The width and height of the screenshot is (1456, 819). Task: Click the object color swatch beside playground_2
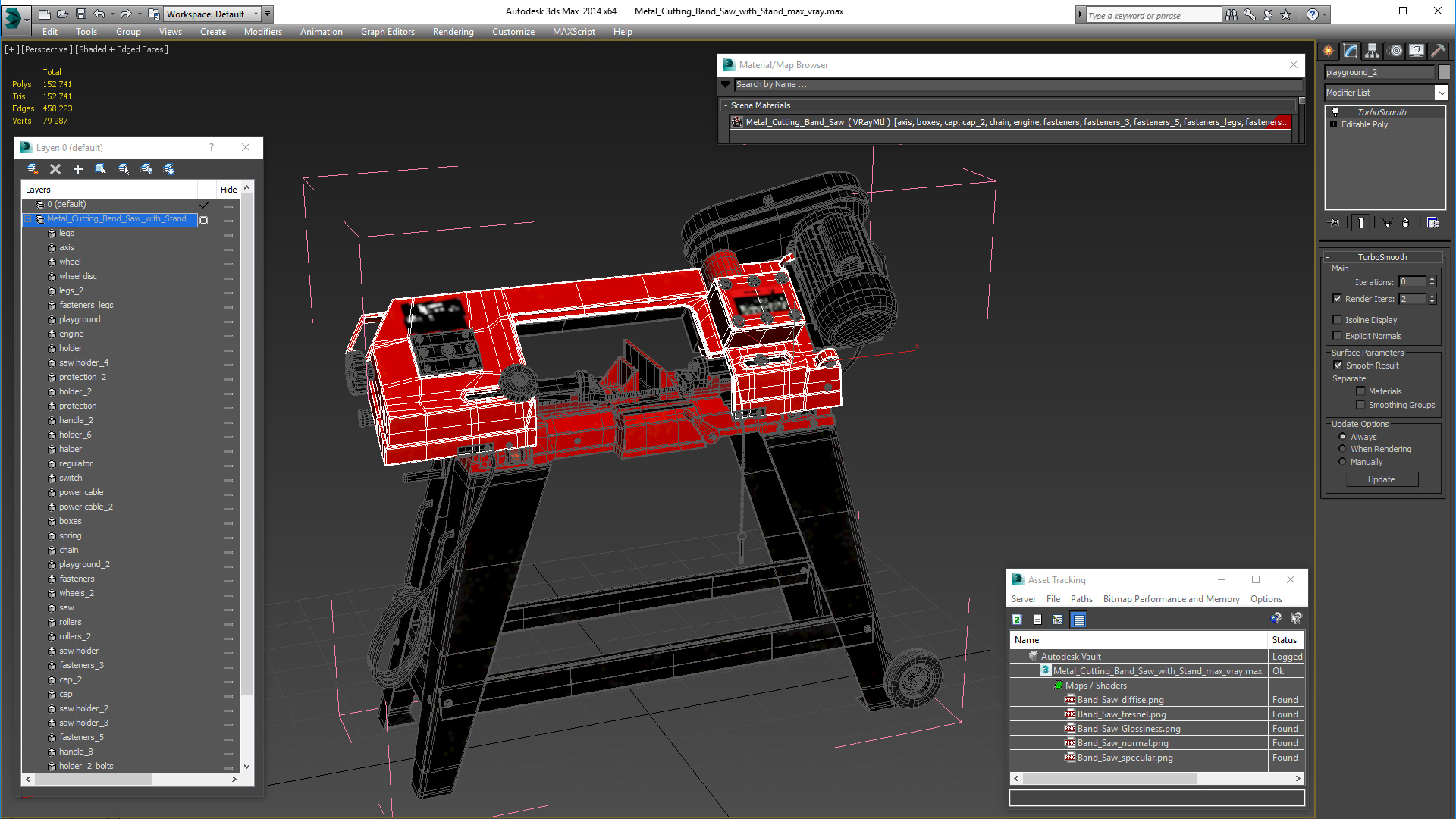[1444, 72]
